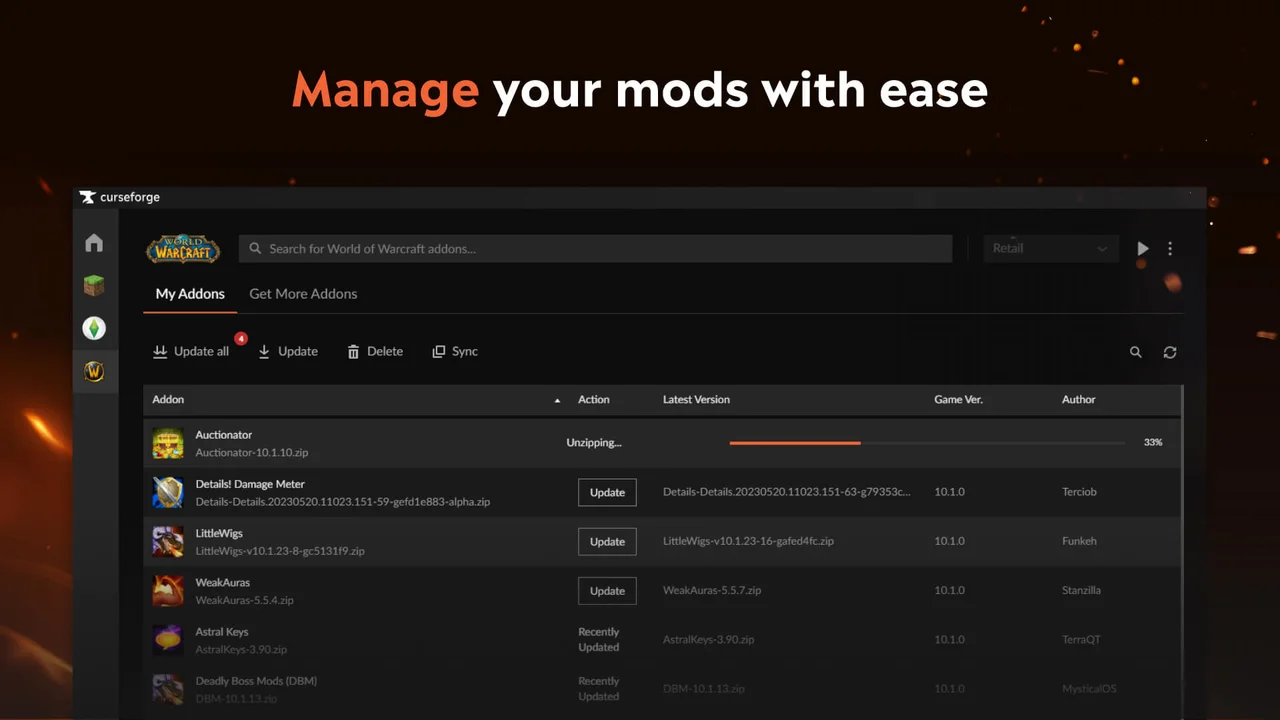Image resolution: width=1280 pixels, height=720 pixels.
Task: Open the three-dot options menu
Action: coord(1170,248)
